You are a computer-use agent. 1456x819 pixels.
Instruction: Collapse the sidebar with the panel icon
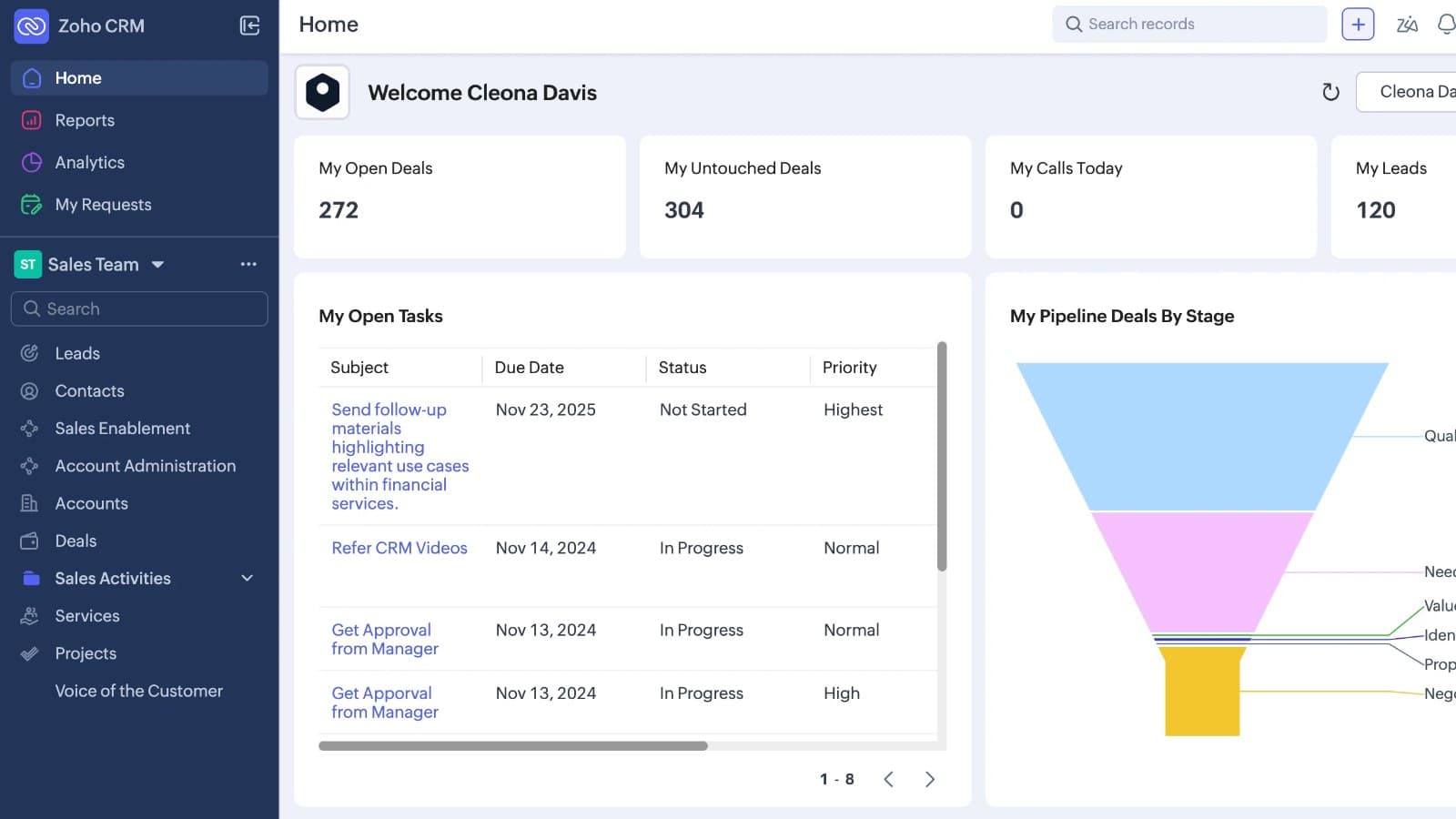(249, 25)
